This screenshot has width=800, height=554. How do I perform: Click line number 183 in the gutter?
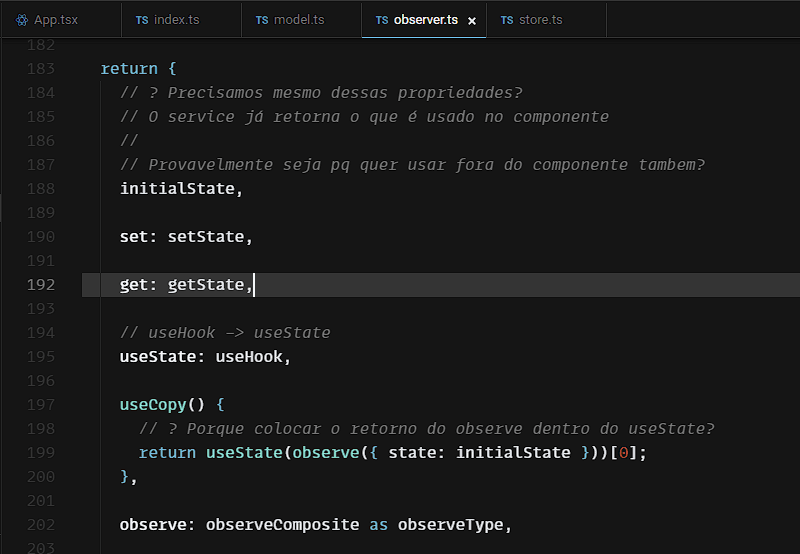[x=40, y=69]
